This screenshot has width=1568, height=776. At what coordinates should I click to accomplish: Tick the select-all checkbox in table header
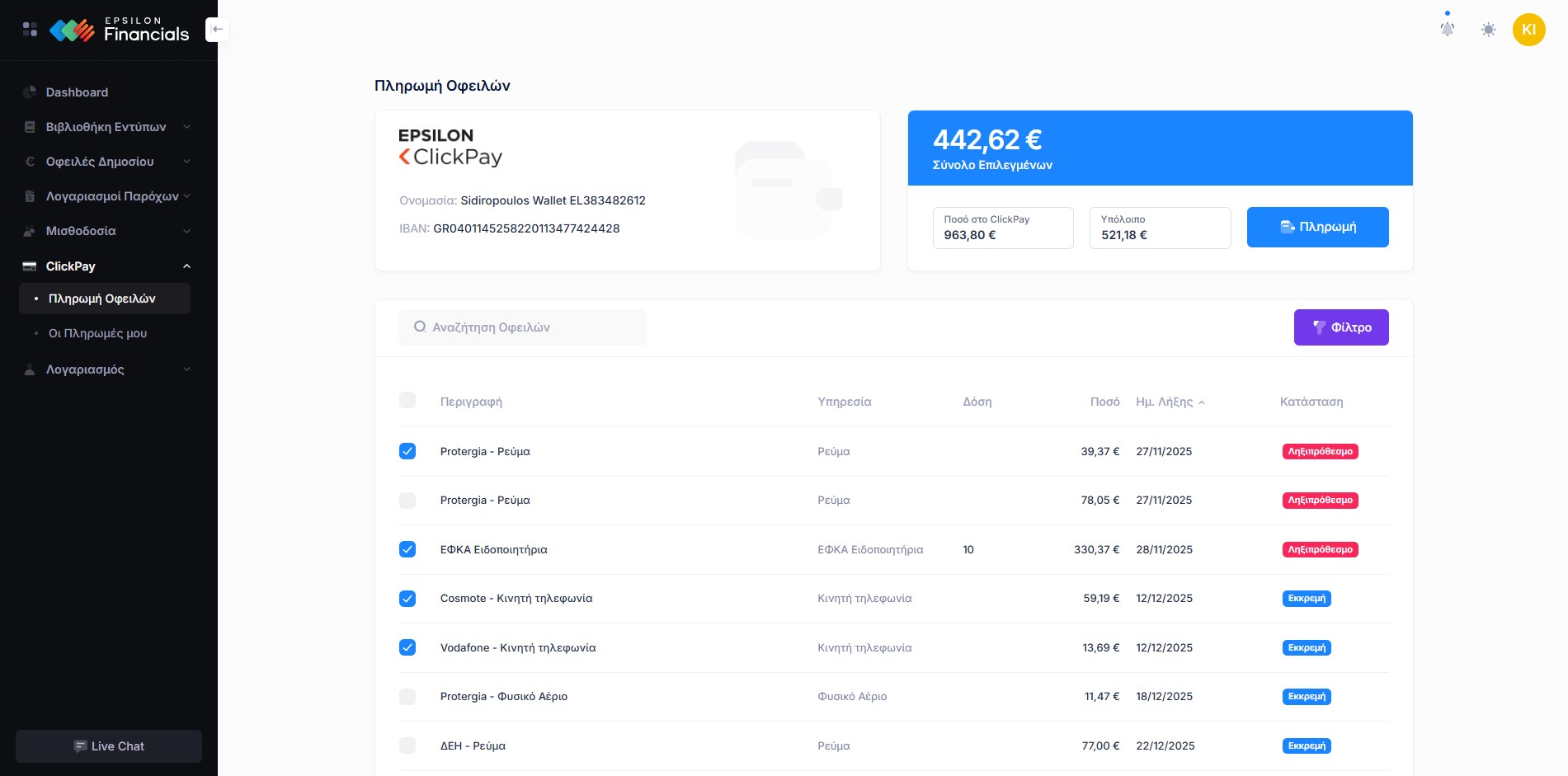[x=407, y=401]
